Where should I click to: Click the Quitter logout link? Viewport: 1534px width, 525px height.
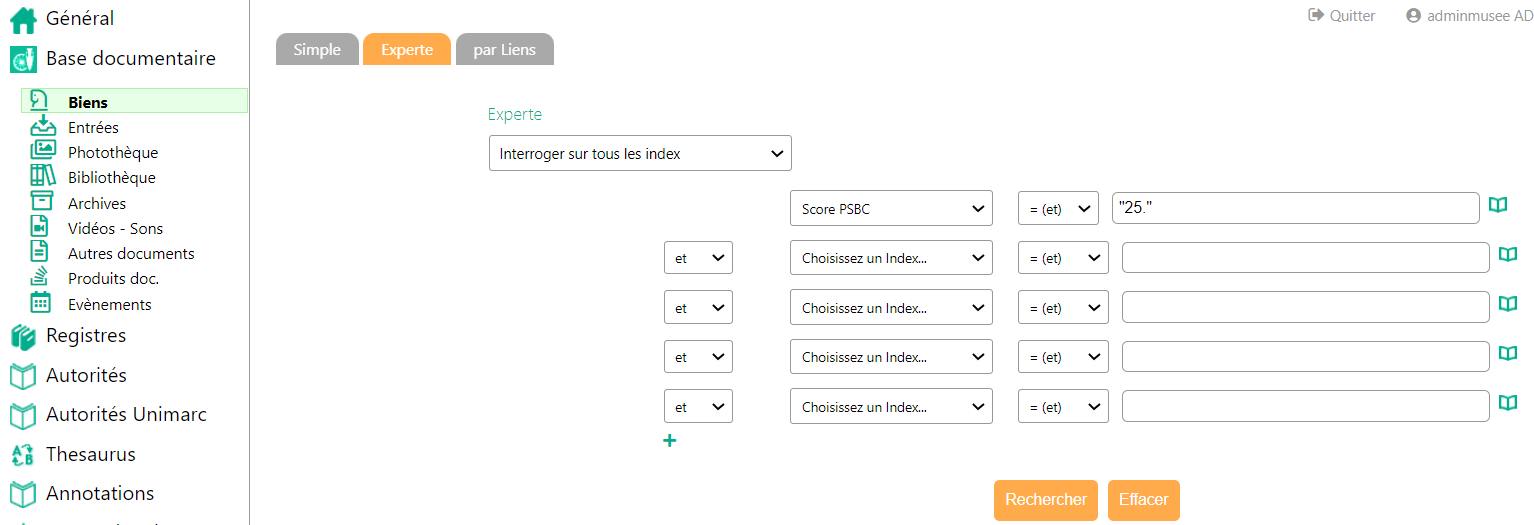point(1342,16)
